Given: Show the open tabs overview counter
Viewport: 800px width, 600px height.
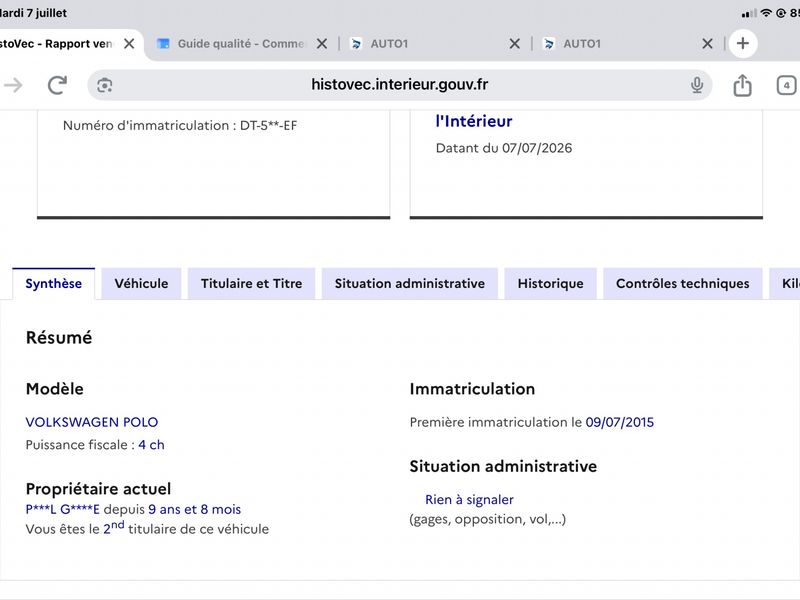Looking at the screenshot, I should coord(786,85).
